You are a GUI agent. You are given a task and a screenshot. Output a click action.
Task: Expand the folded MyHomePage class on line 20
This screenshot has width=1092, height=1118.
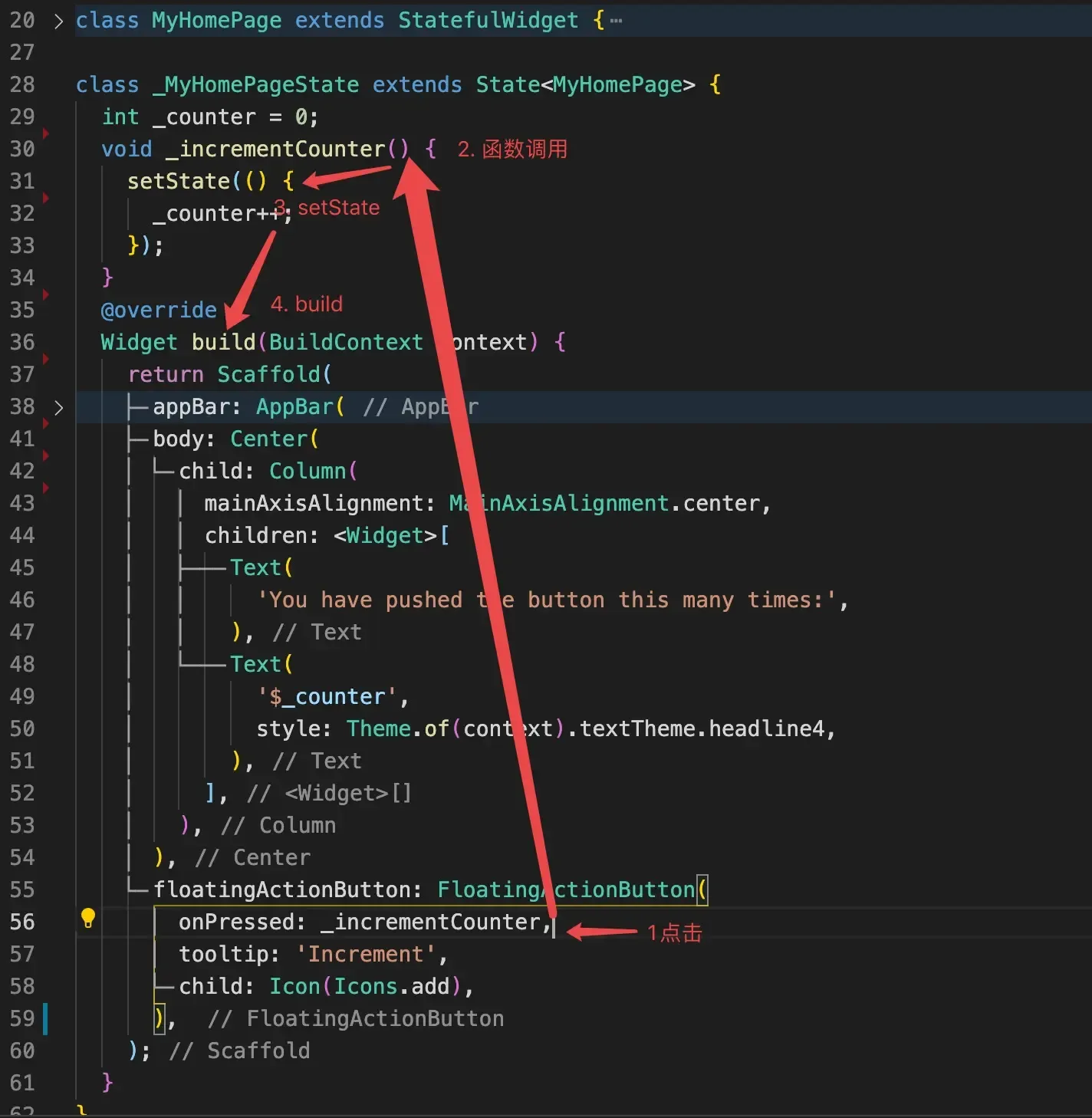pyautogui.click(x=58, y=21)
